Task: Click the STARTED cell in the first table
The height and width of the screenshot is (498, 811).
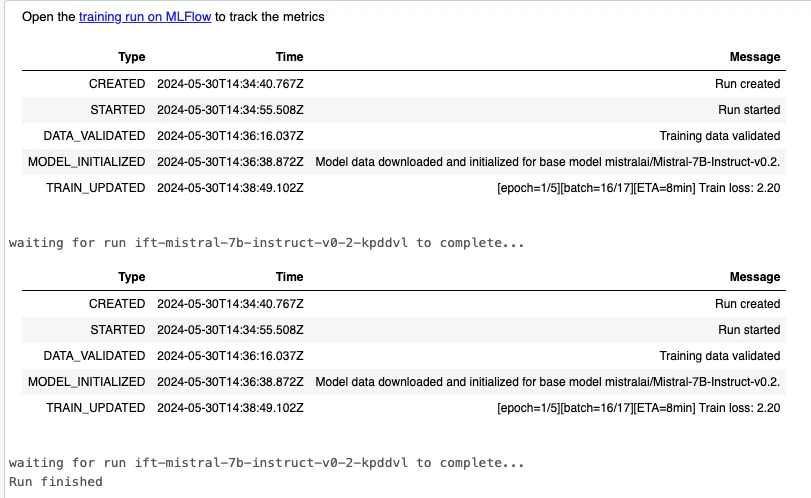Action: click(117, 110)
